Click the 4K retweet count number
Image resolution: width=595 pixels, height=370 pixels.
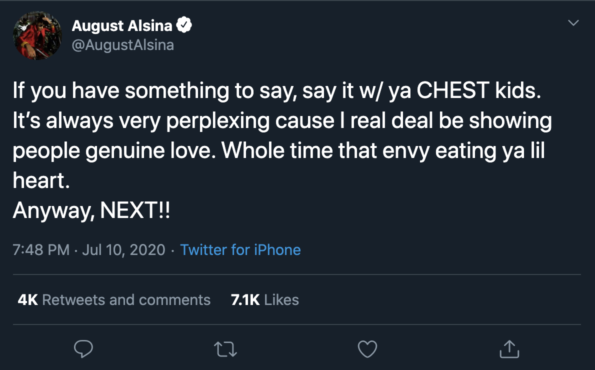tap(28, 300)
